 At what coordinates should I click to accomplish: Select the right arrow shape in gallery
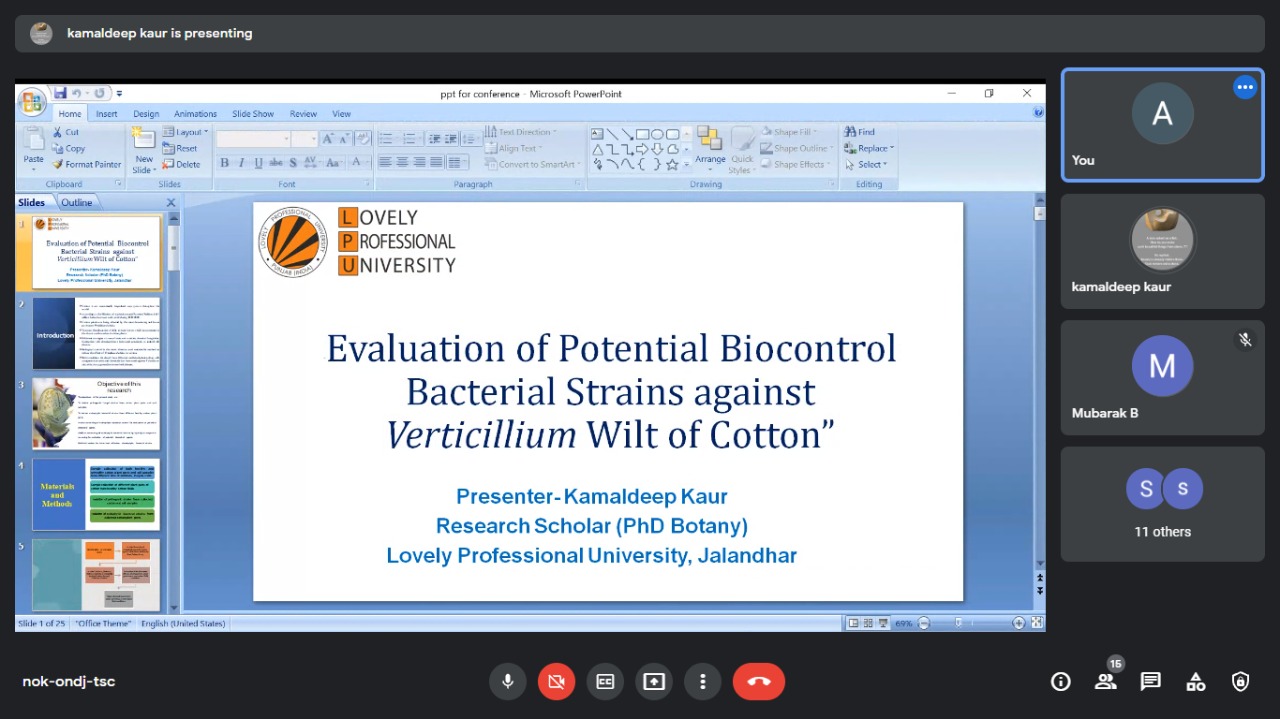[642, 149]
